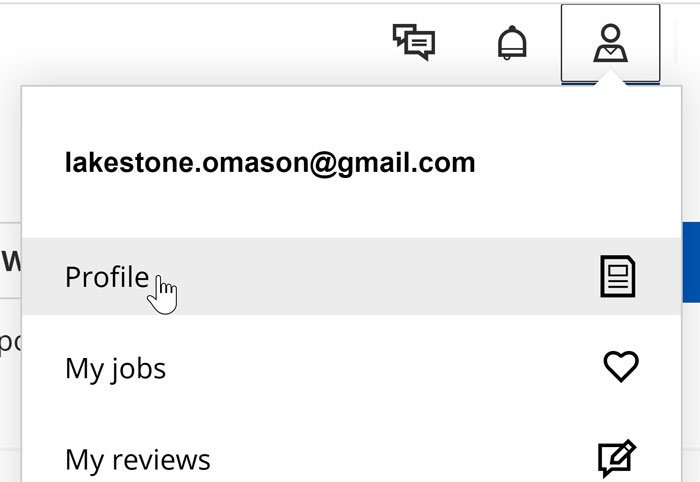Click the notifications bell icon
Viewport: 700px width, 482px height.
(x=512, y=43)
